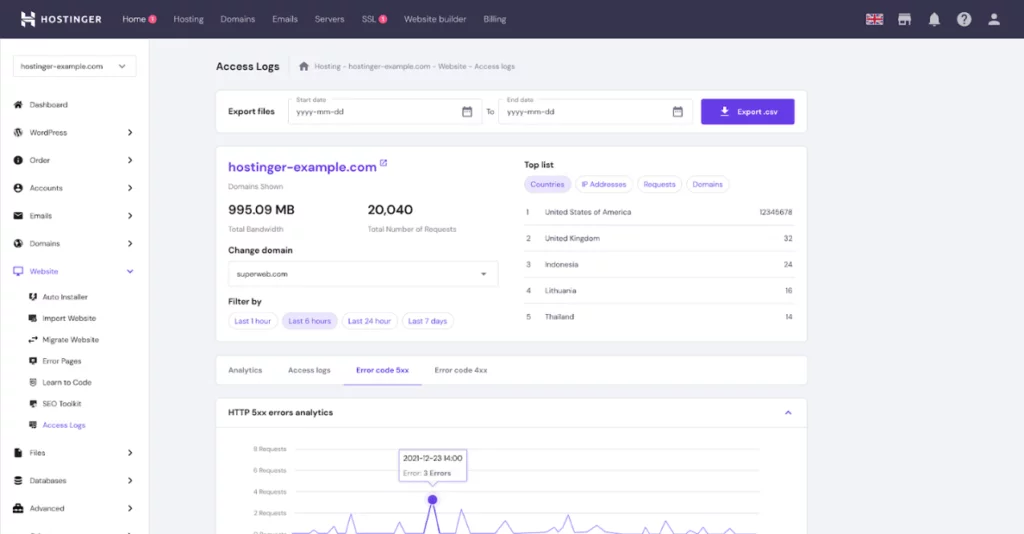Open the superweb.com change domain dropdown

363,274
